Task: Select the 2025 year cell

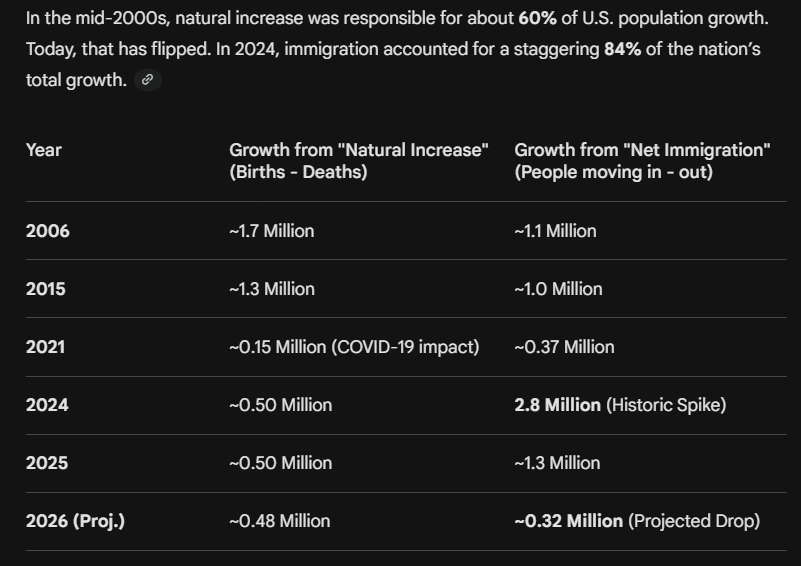Action: 47,463
